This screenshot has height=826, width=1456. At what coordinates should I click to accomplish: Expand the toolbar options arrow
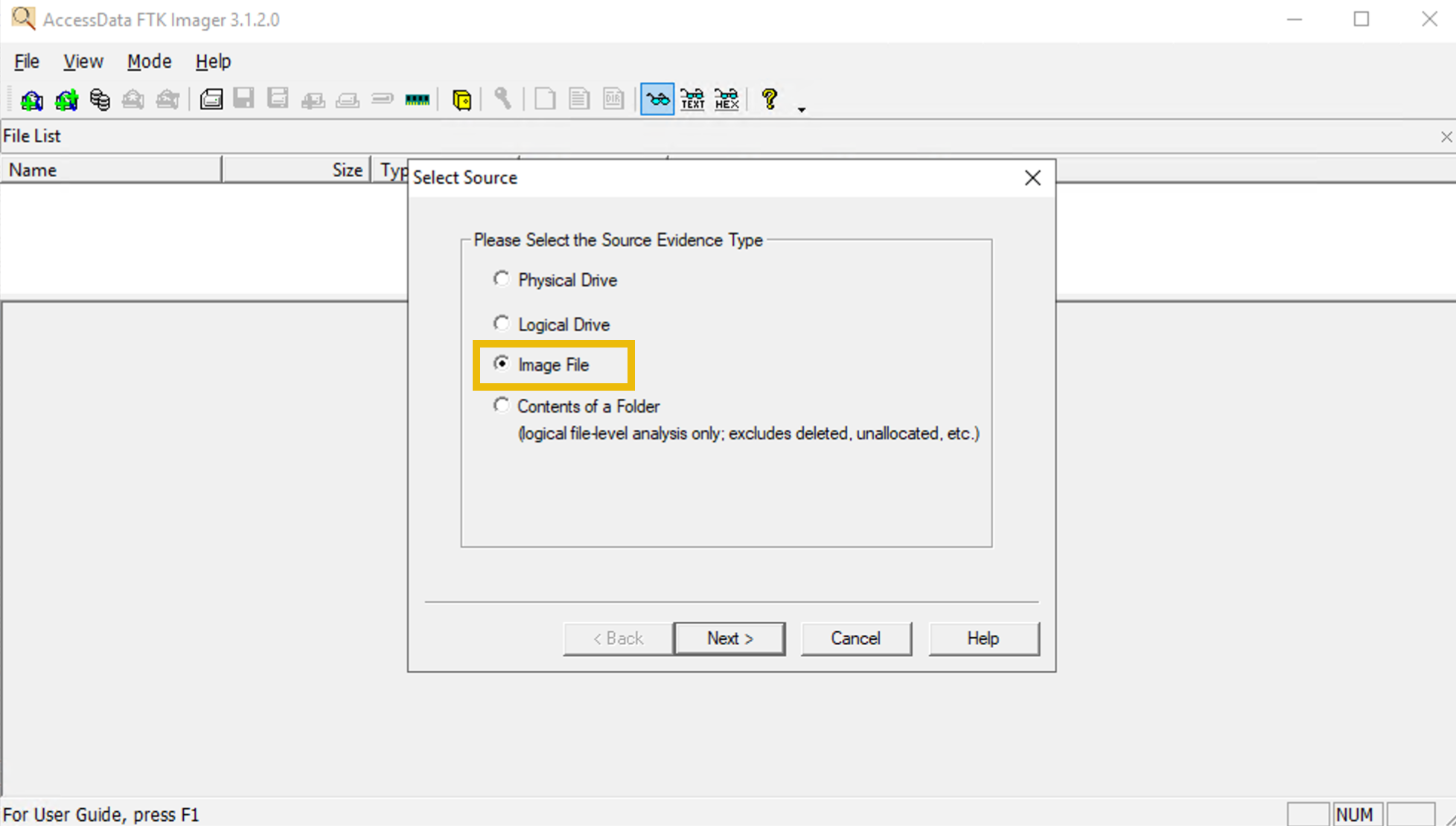point(802,109)
